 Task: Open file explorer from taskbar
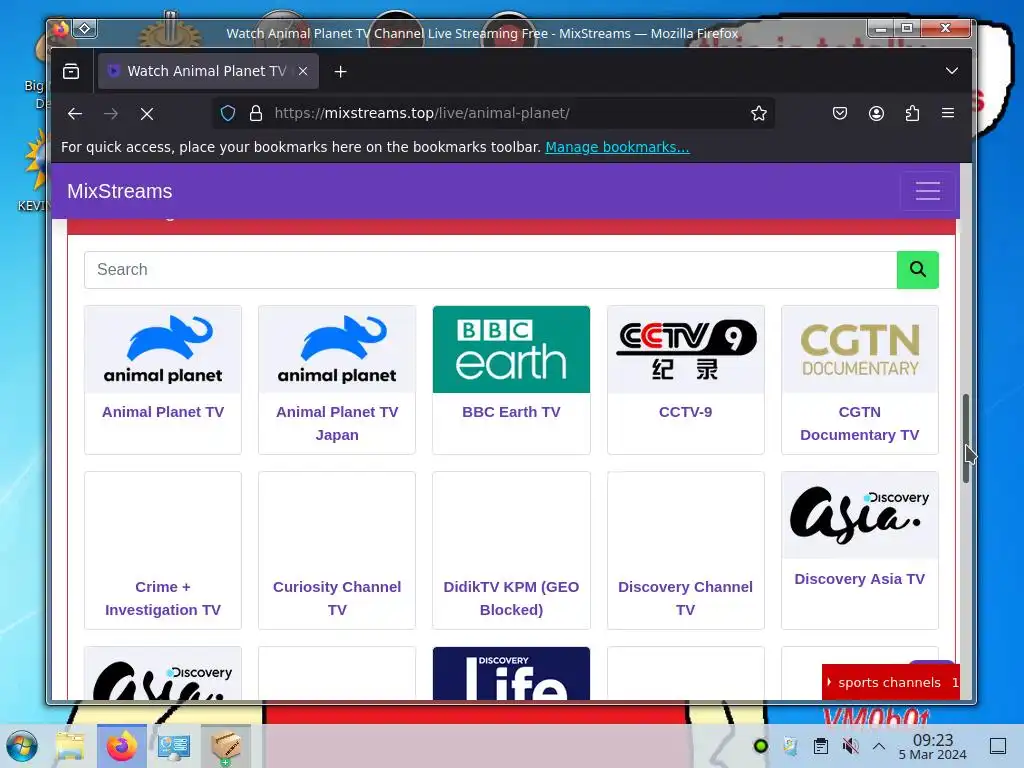70,746
